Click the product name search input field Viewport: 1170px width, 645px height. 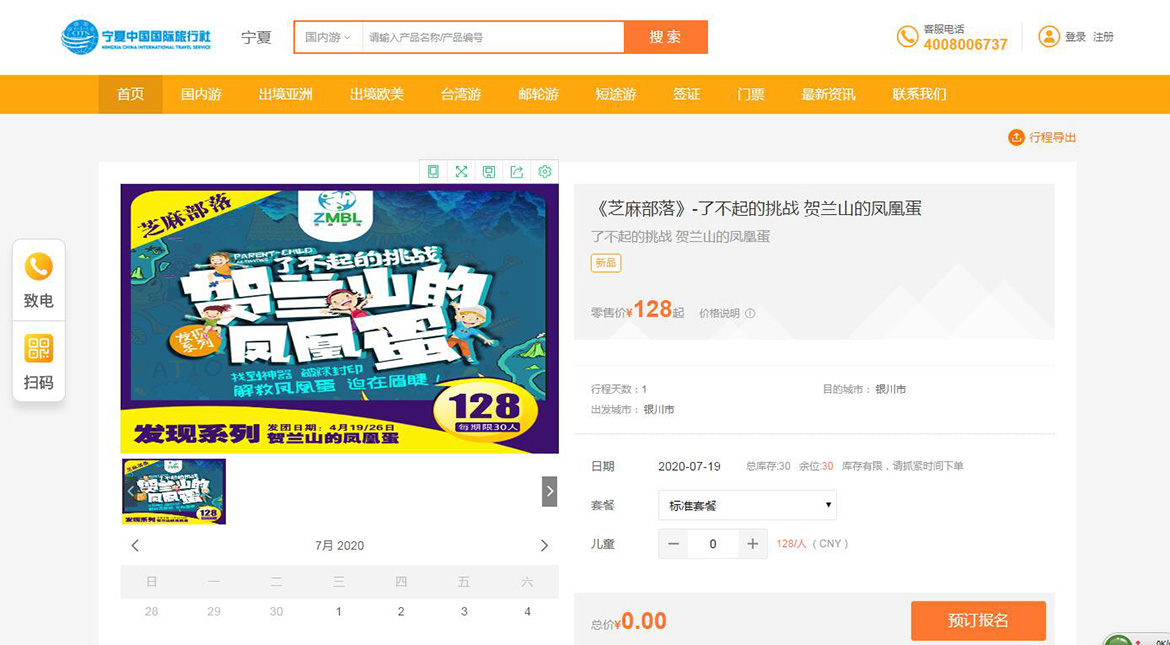492,38
